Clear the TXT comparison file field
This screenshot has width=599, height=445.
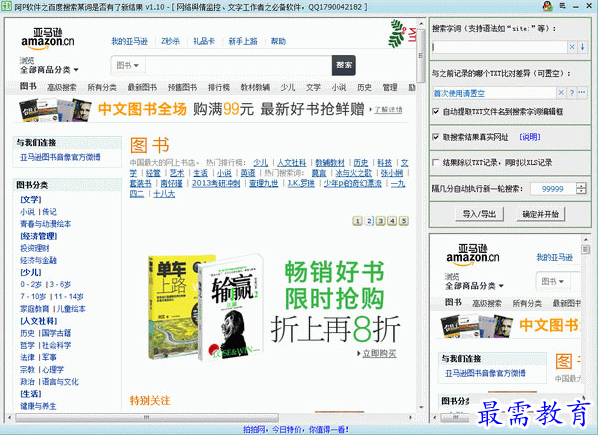coord(561,93)
